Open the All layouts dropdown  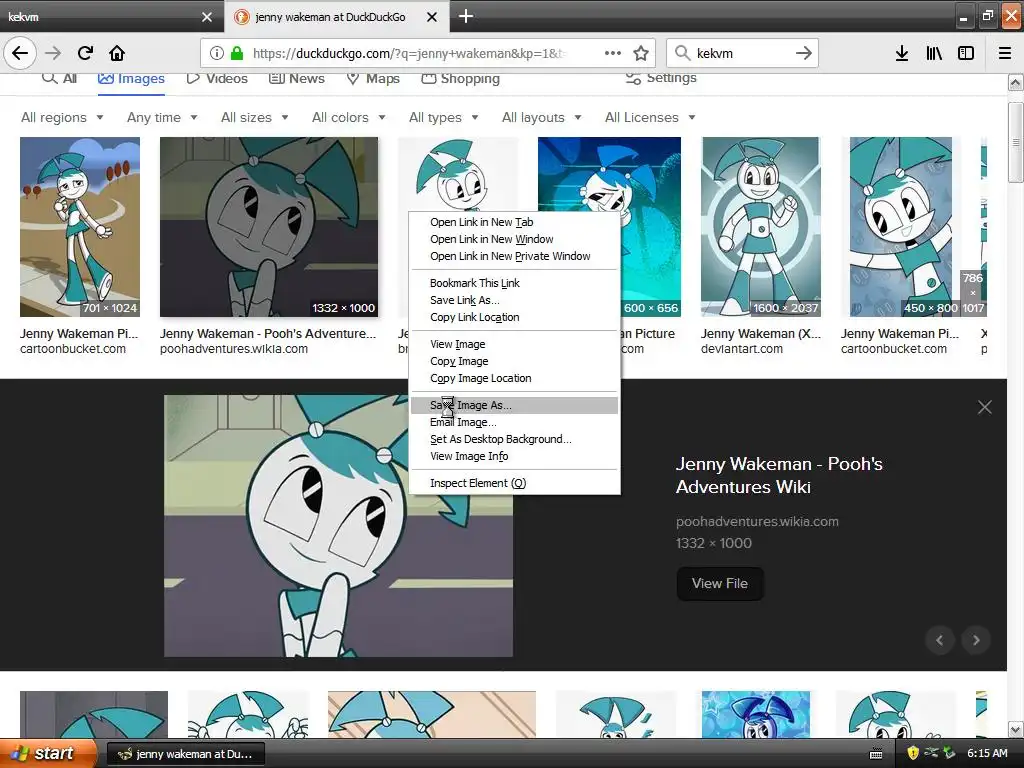click(x=541, y=118)
